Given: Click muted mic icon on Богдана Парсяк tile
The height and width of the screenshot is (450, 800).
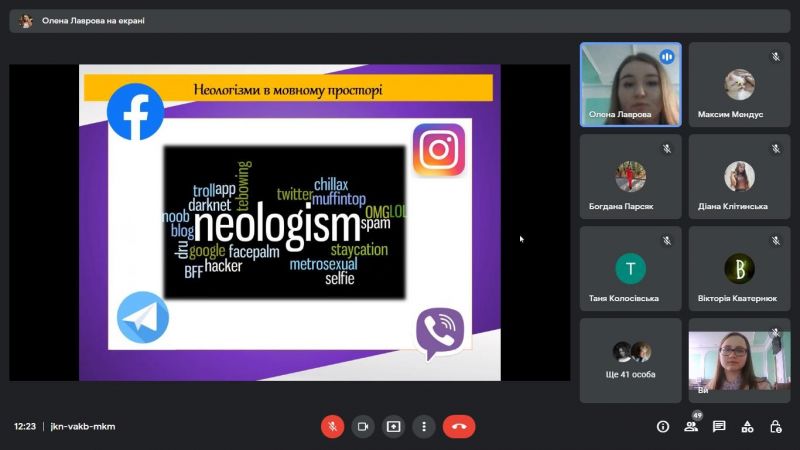Looking at the screenshot, I should click(667, 148).
